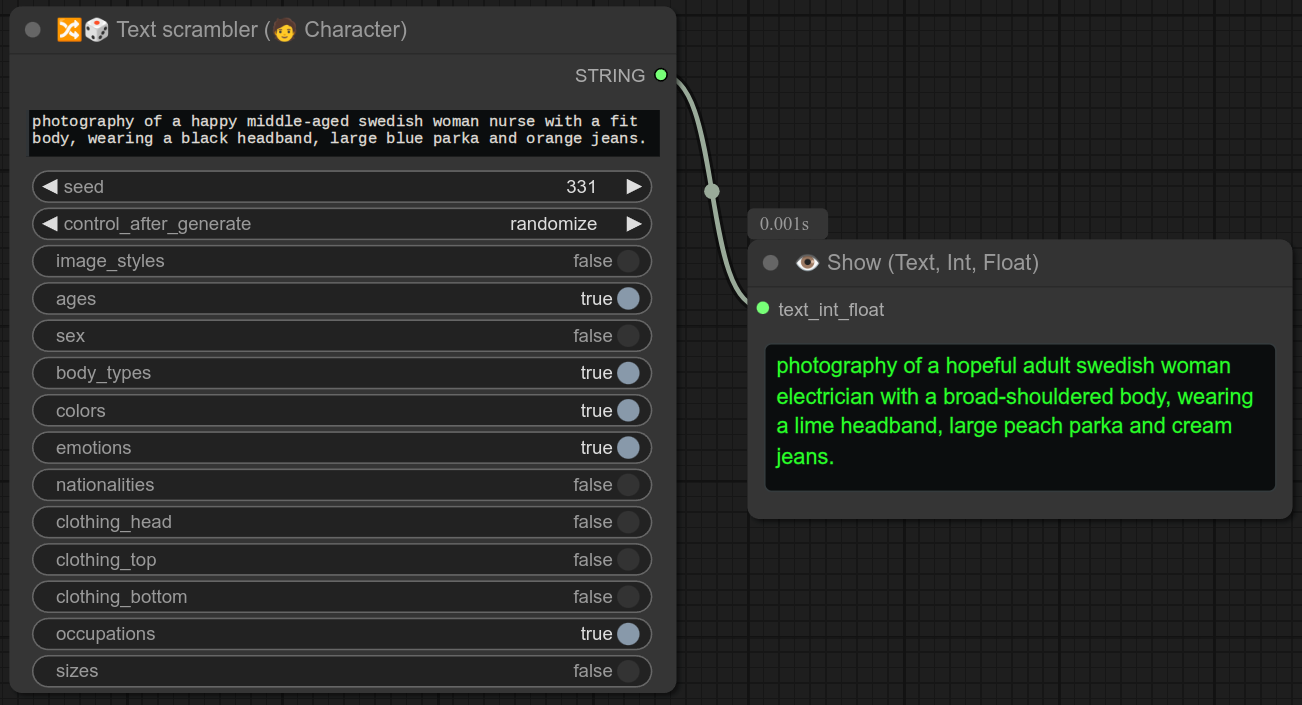Screen dimensions: 1302x705
Task: Turn off the colors toggle
Action: tap(627, 410)
